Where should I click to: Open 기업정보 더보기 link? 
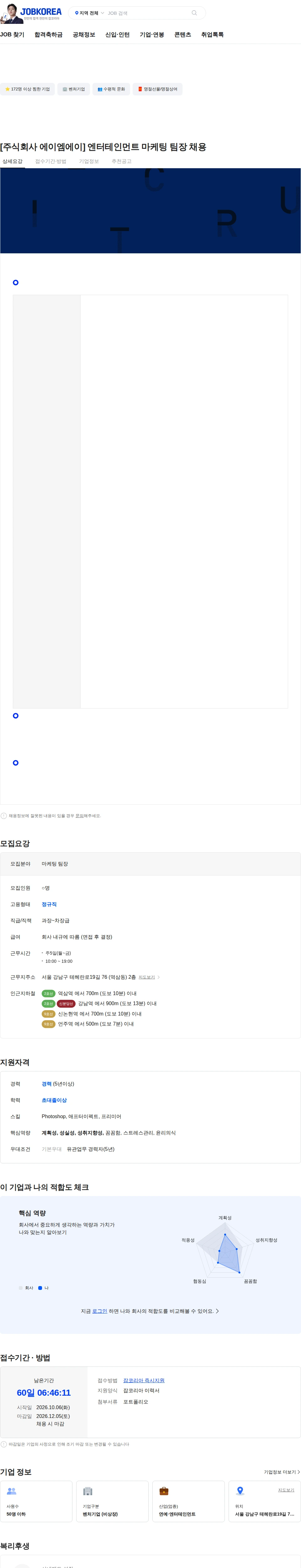coord(282,1472)
